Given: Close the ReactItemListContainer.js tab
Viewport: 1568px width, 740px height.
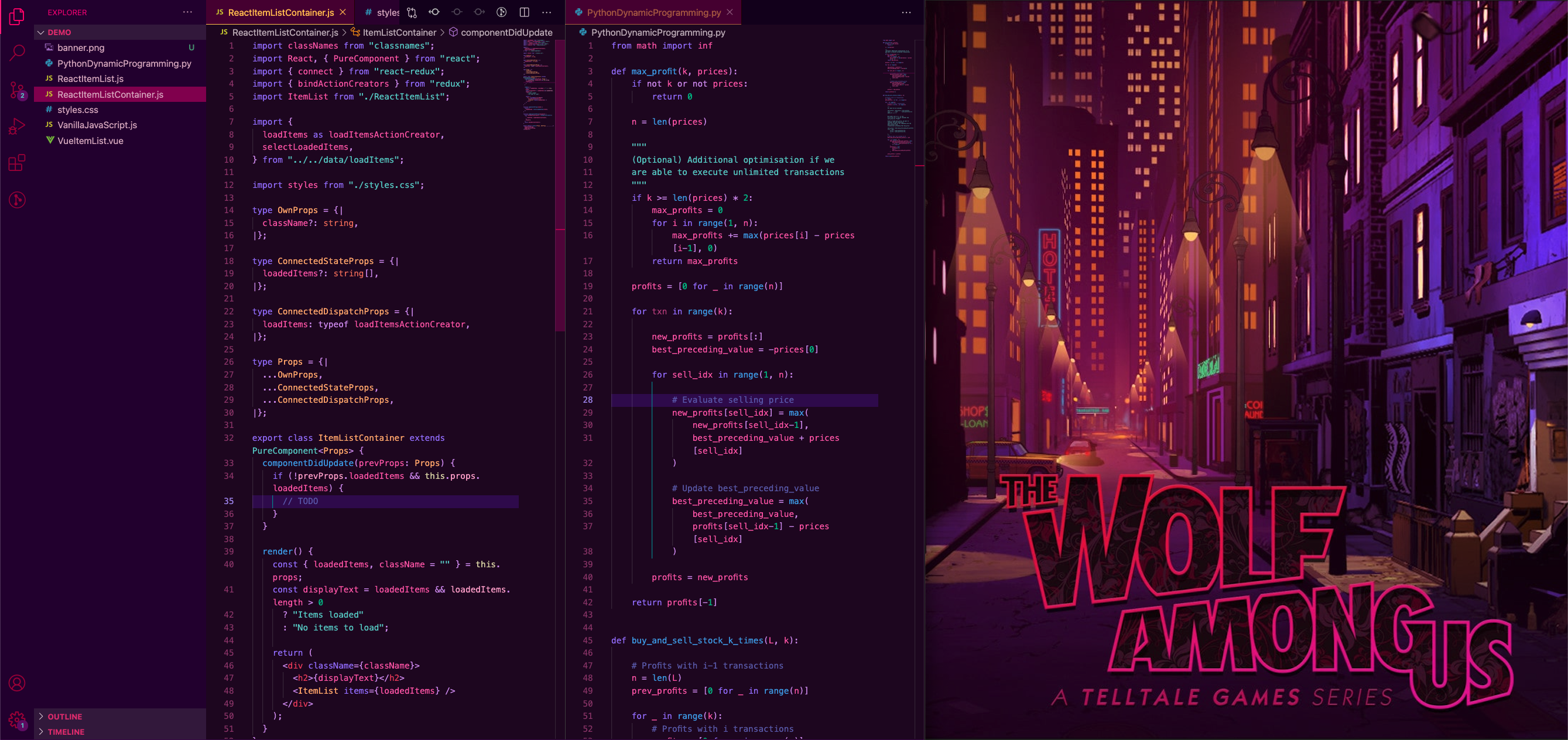Looking at the screenshot, I should 343,12.
